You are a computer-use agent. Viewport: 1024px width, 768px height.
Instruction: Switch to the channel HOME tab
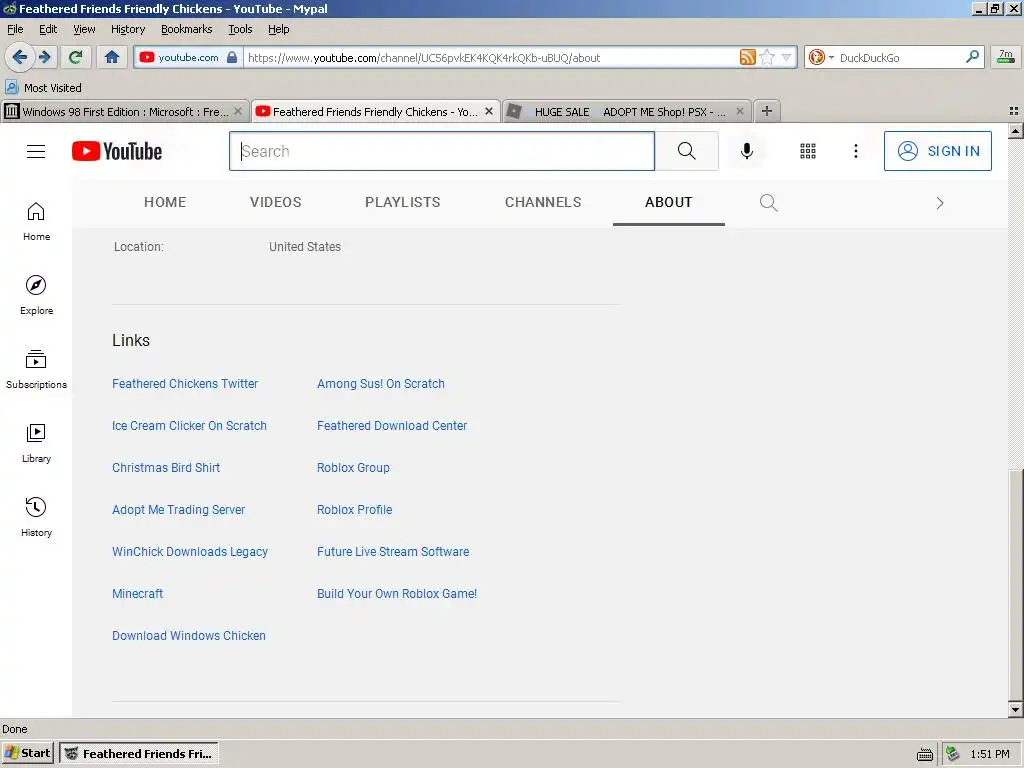tap(165, 202)
